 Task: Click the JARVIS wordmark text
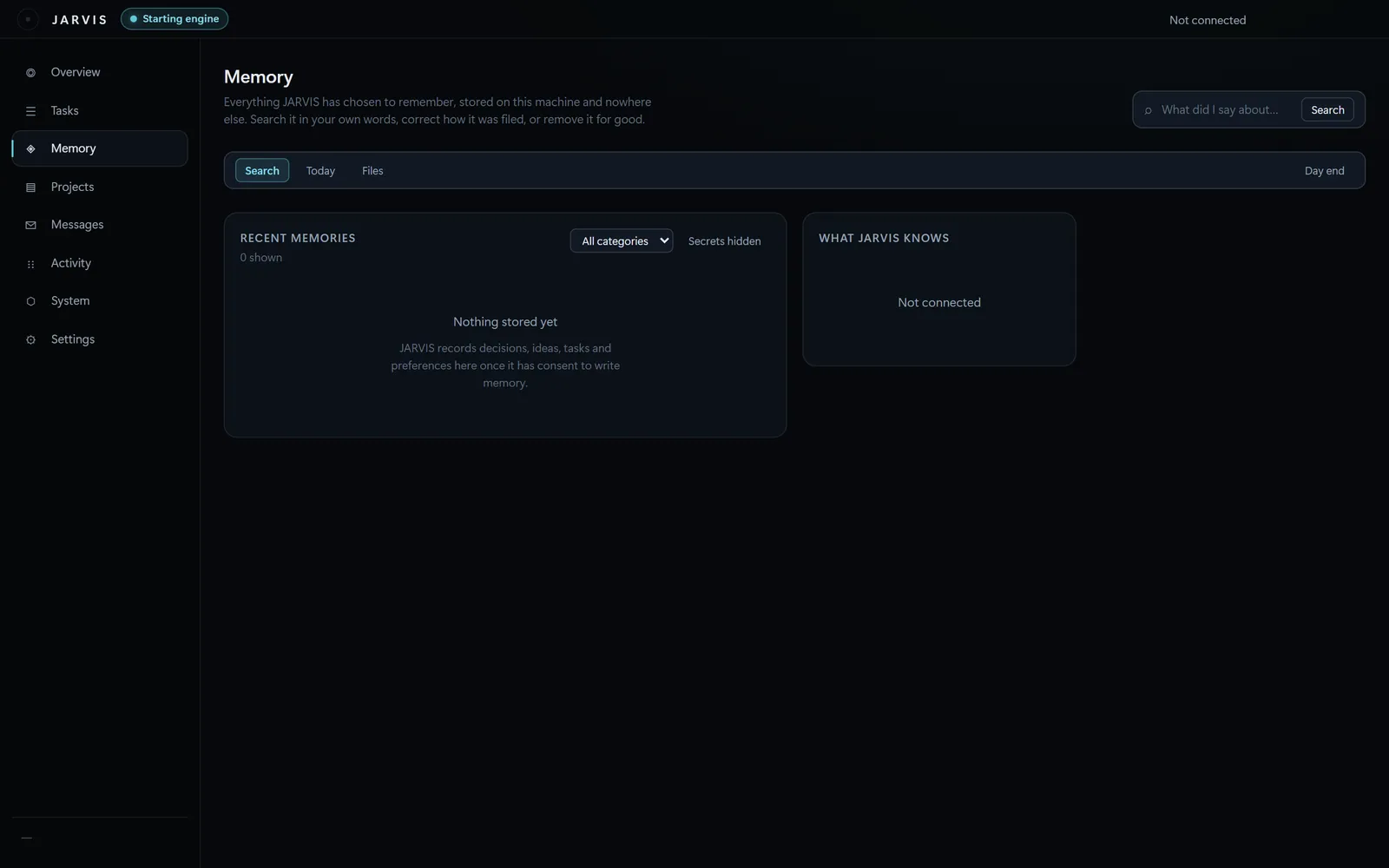click(79, 19)
